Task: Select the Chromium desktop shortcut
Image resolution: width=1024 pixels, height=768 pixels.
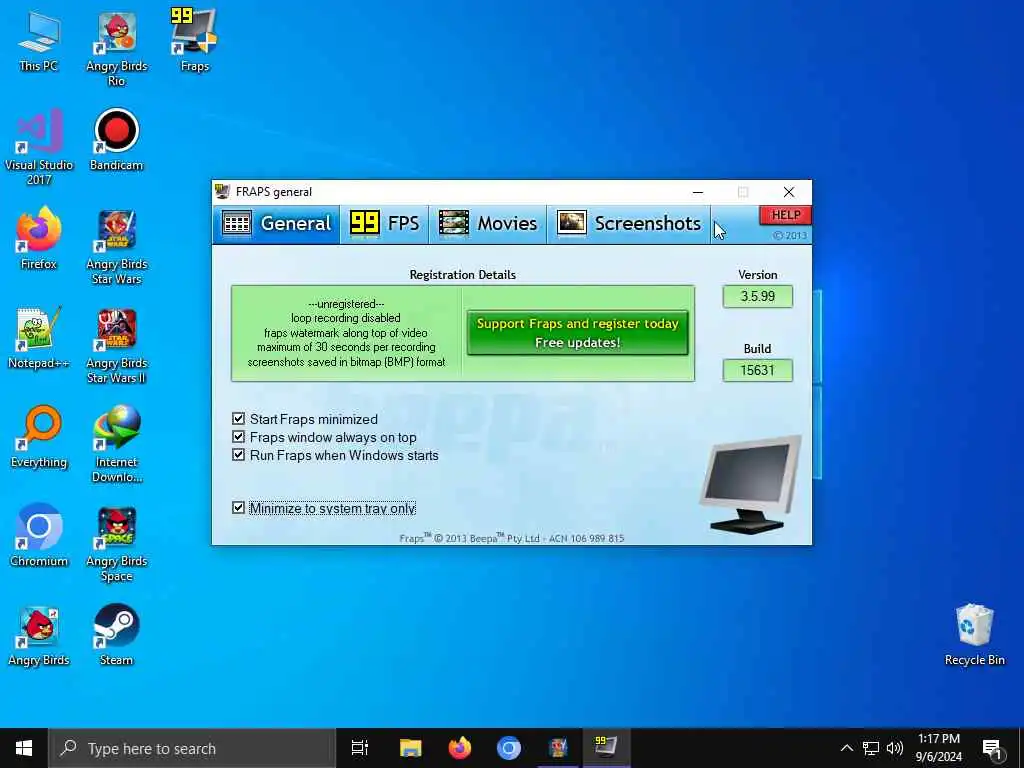Action: (x=39, y=536)
